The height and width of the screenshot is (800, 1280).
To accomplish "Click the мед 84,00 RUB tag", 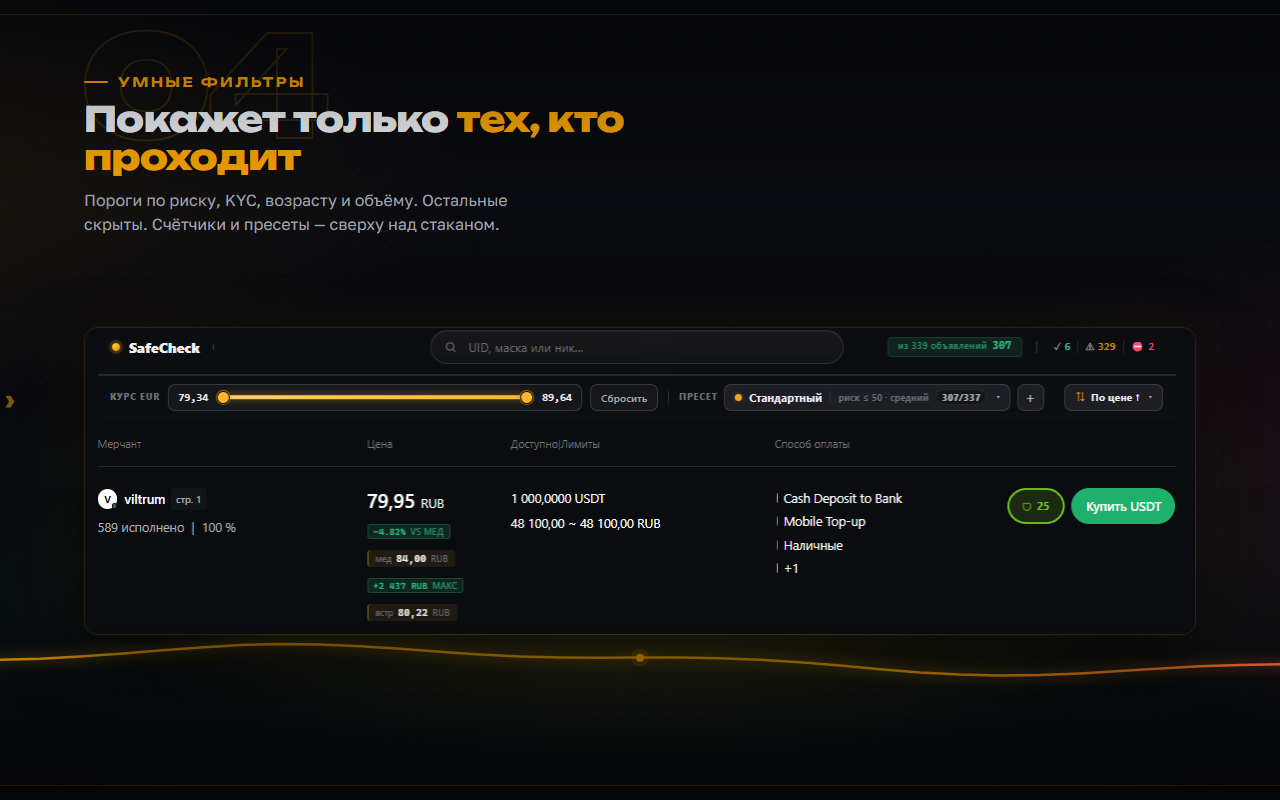I will tap(411, 559).
